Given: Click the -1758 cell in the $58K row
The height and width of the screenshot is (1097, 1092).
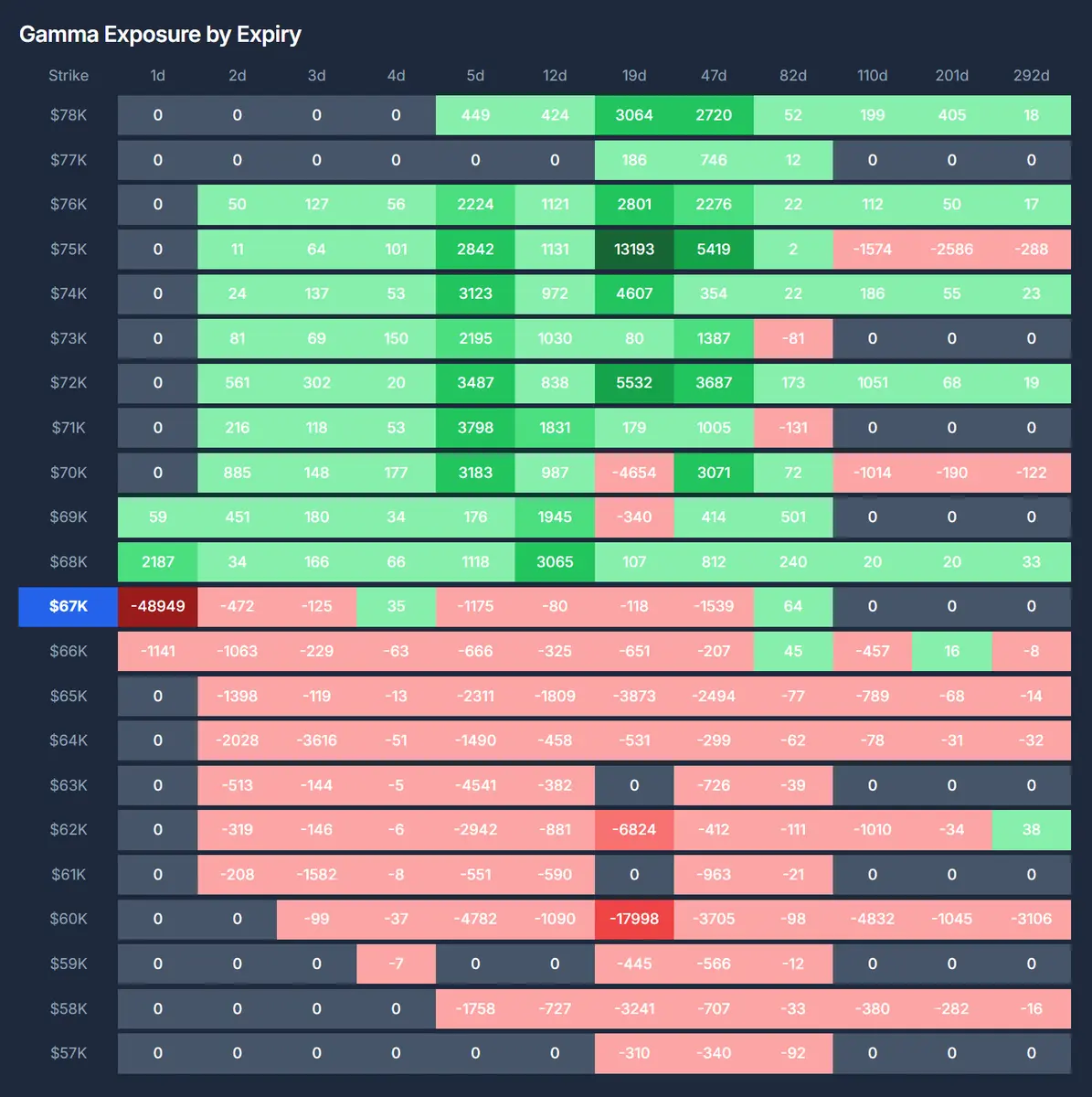Looking at the screenshot, I should click(x=475, y=1008).
